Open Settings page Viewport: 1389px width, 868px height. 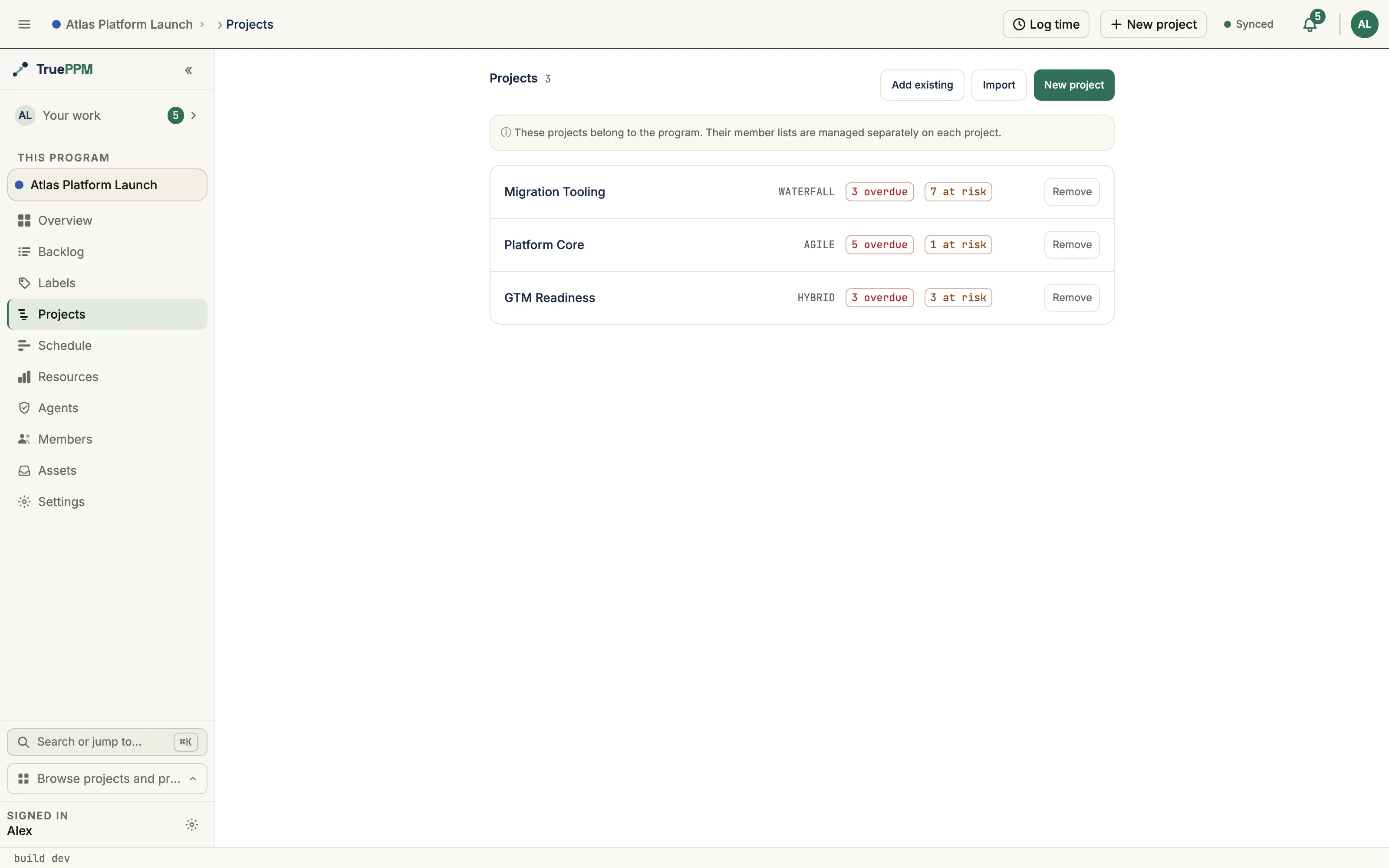pos(107,502)
